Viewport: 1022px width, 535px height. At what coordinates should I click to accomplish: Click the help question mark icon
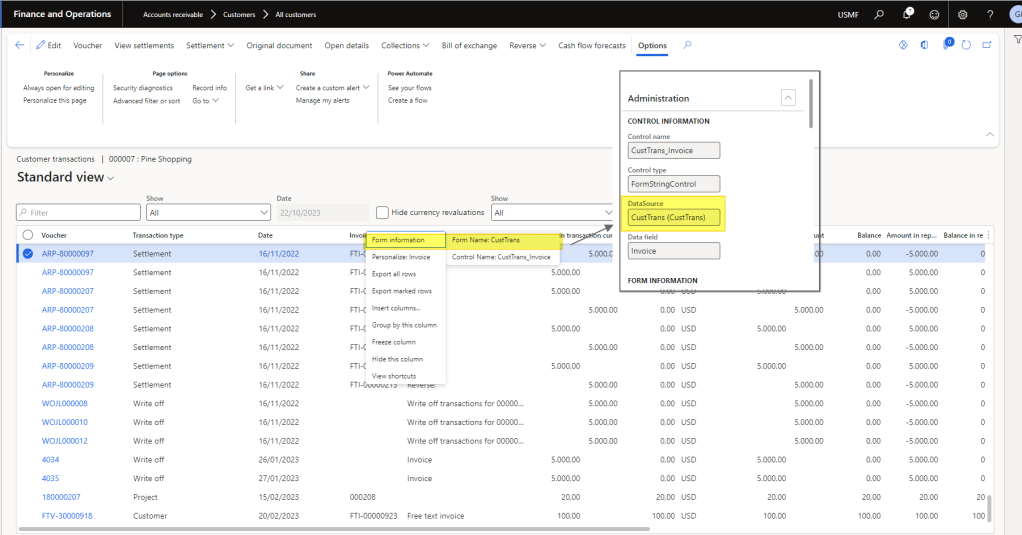click(990, 15)
